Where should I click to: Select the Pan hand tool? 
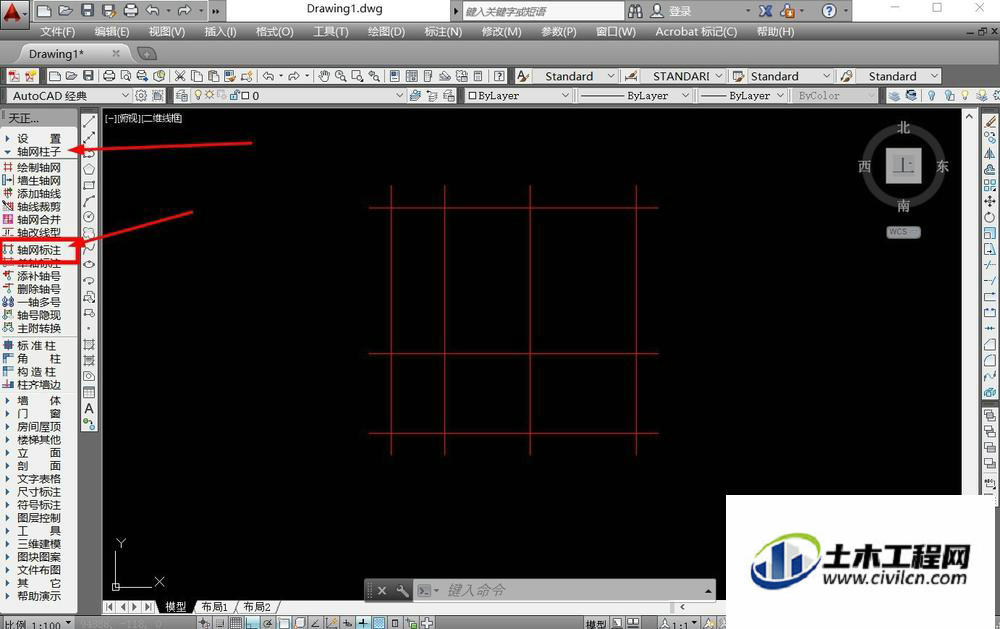(325, 76)
